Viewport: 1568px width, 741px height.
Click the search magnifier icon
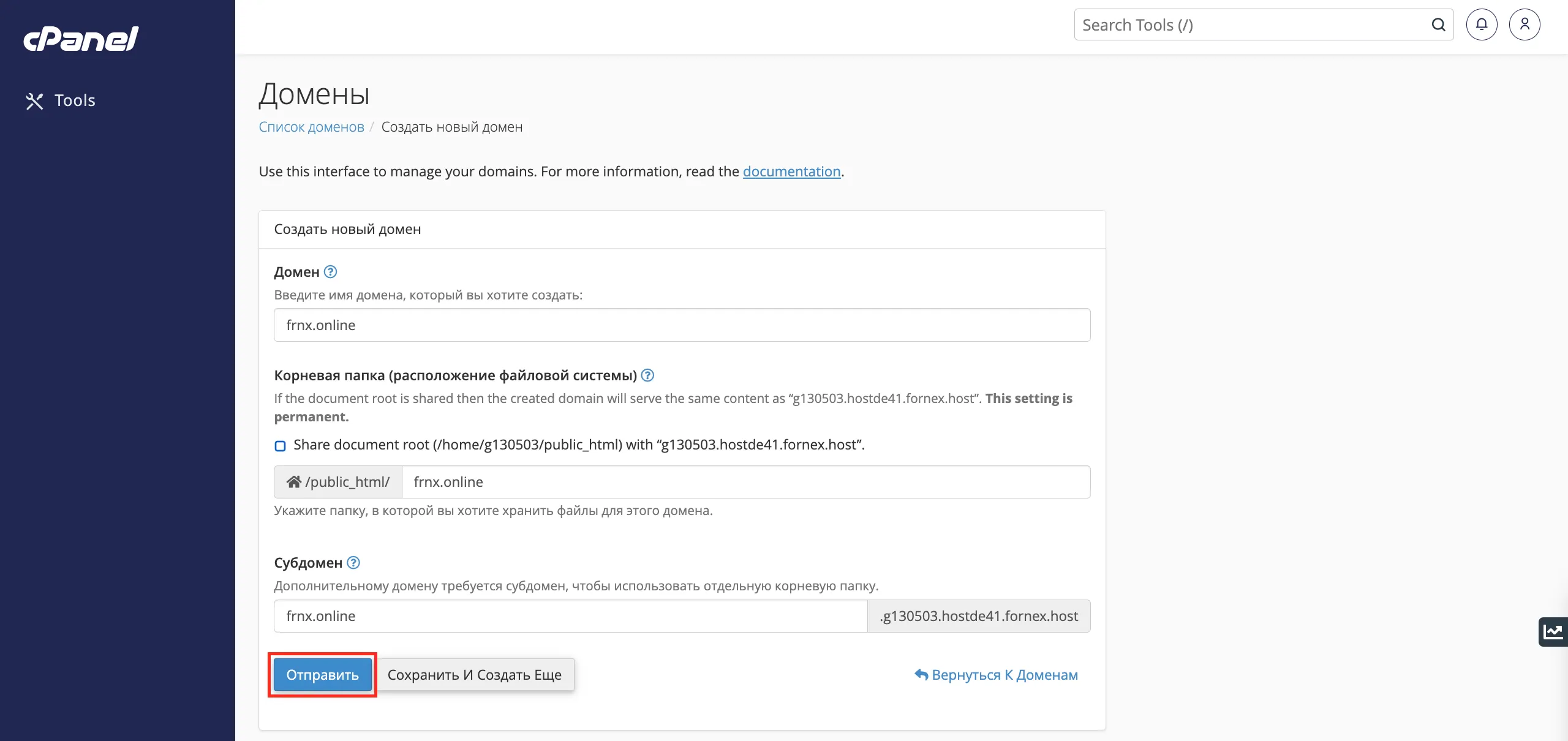(1438, 24)
